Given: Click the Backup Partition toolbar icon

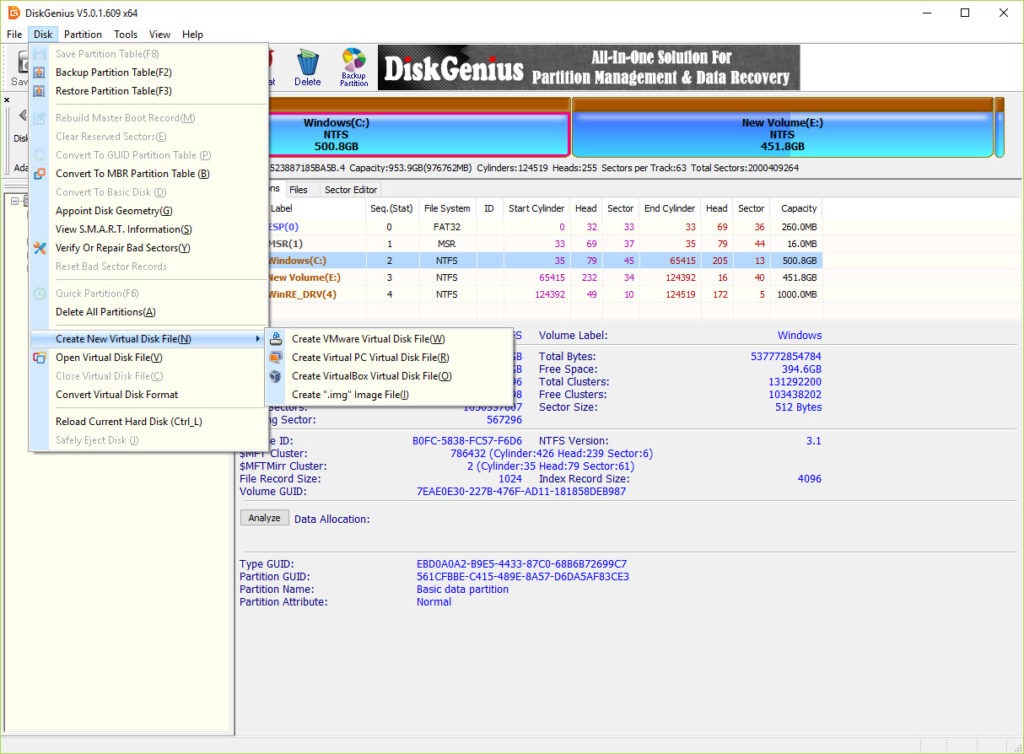Looking at the screenshot, I should [x=354, y=68].
